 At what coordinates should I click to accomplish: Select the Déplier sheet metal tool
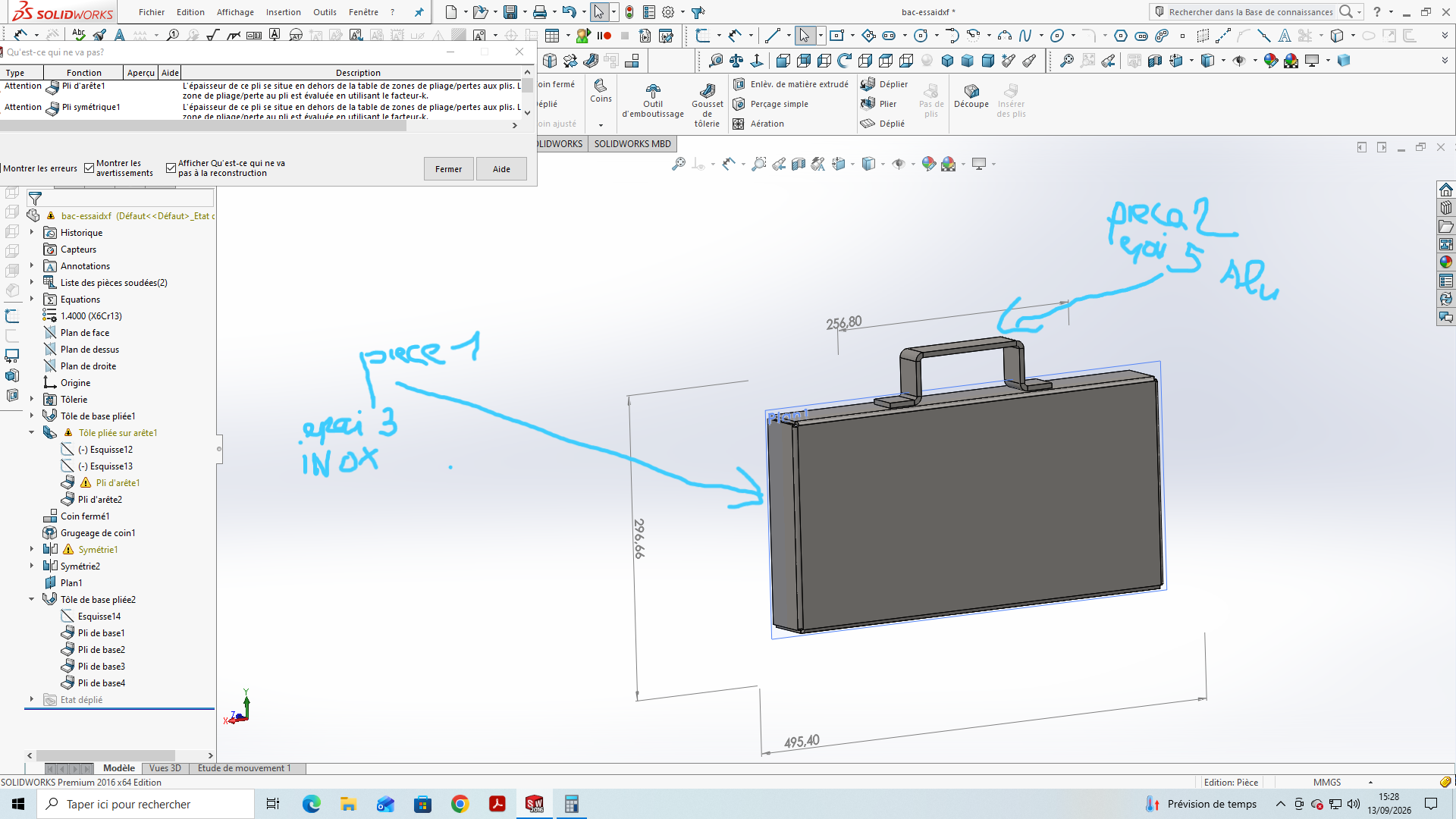click(x=884, y=84)
